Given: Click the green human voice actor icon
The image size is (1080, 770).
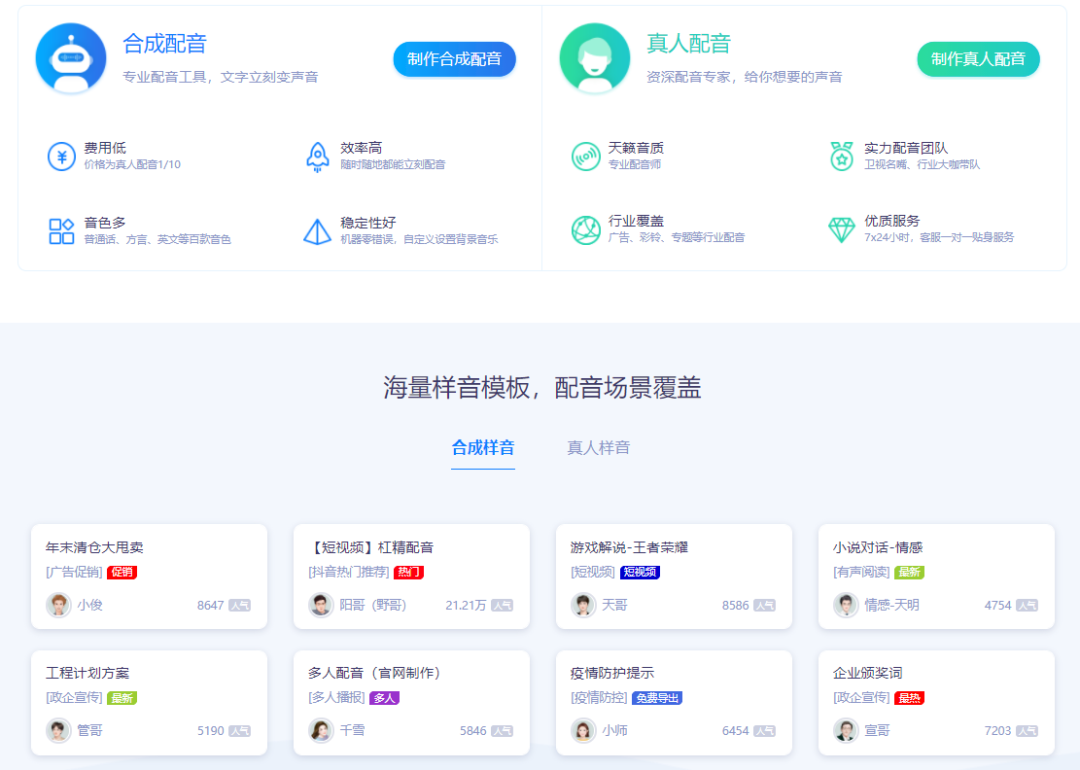Looking at the screenshot, I should [595, 58].
